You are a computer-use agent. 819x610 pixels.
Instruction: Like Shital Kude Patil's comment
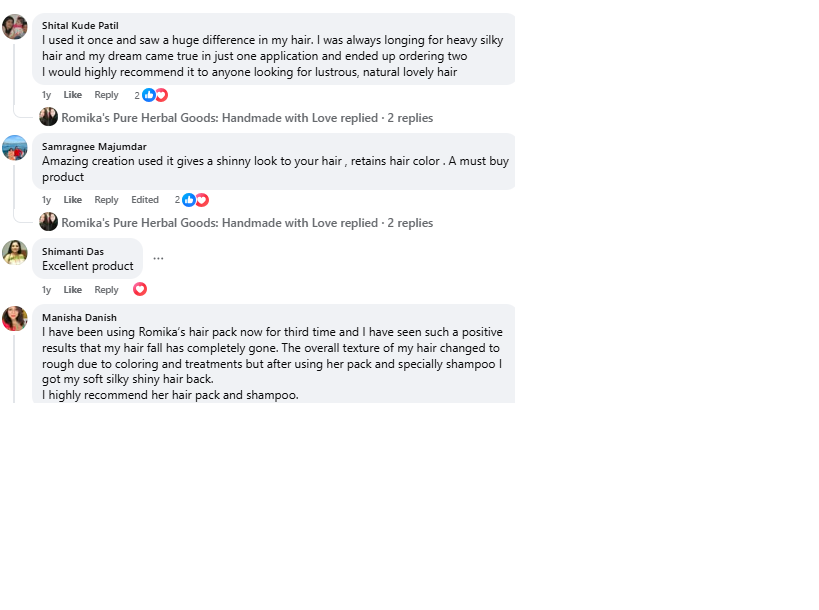[x=73, y=95]
